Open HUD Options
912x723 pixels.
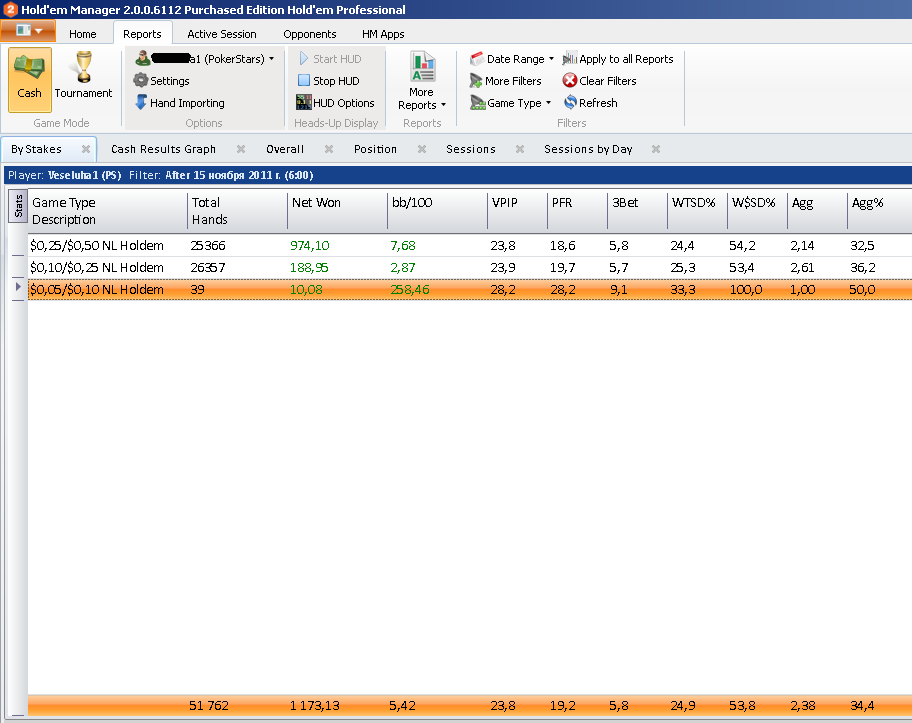[335, 102]
